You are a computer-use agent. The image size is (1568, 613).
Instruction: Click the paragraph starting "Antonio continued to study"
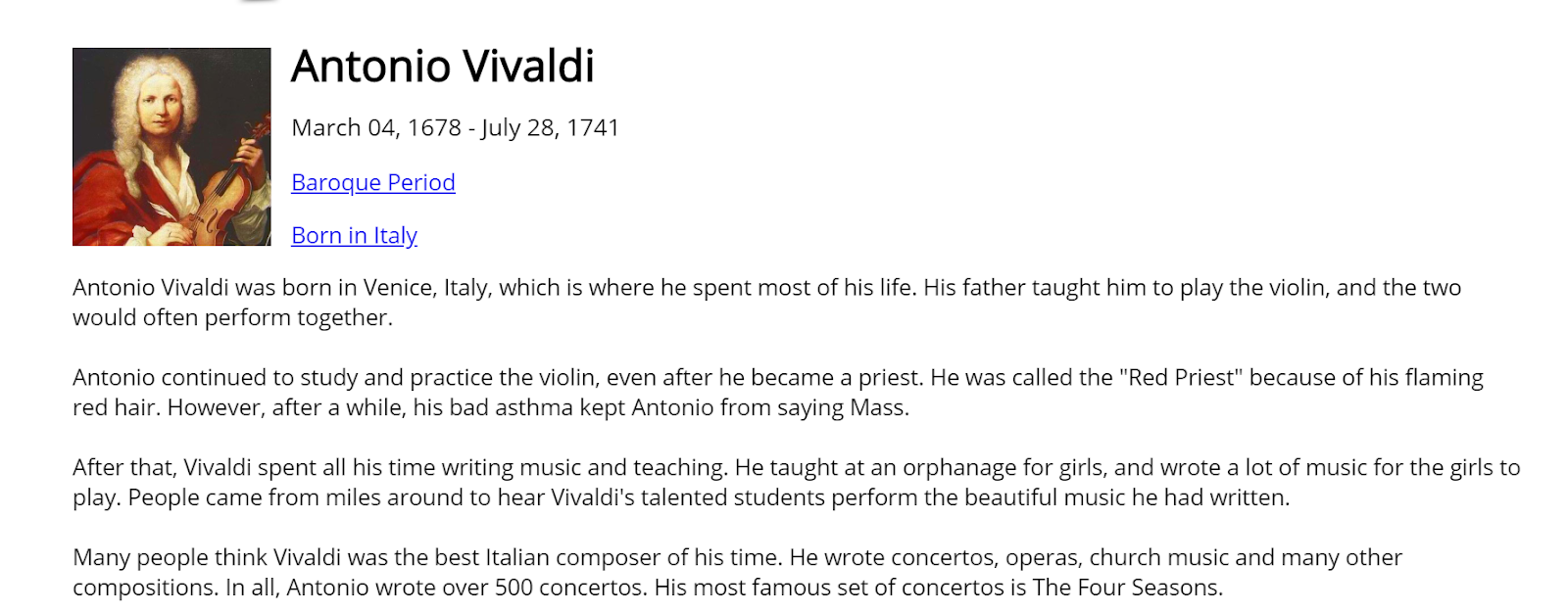point(778,393)
